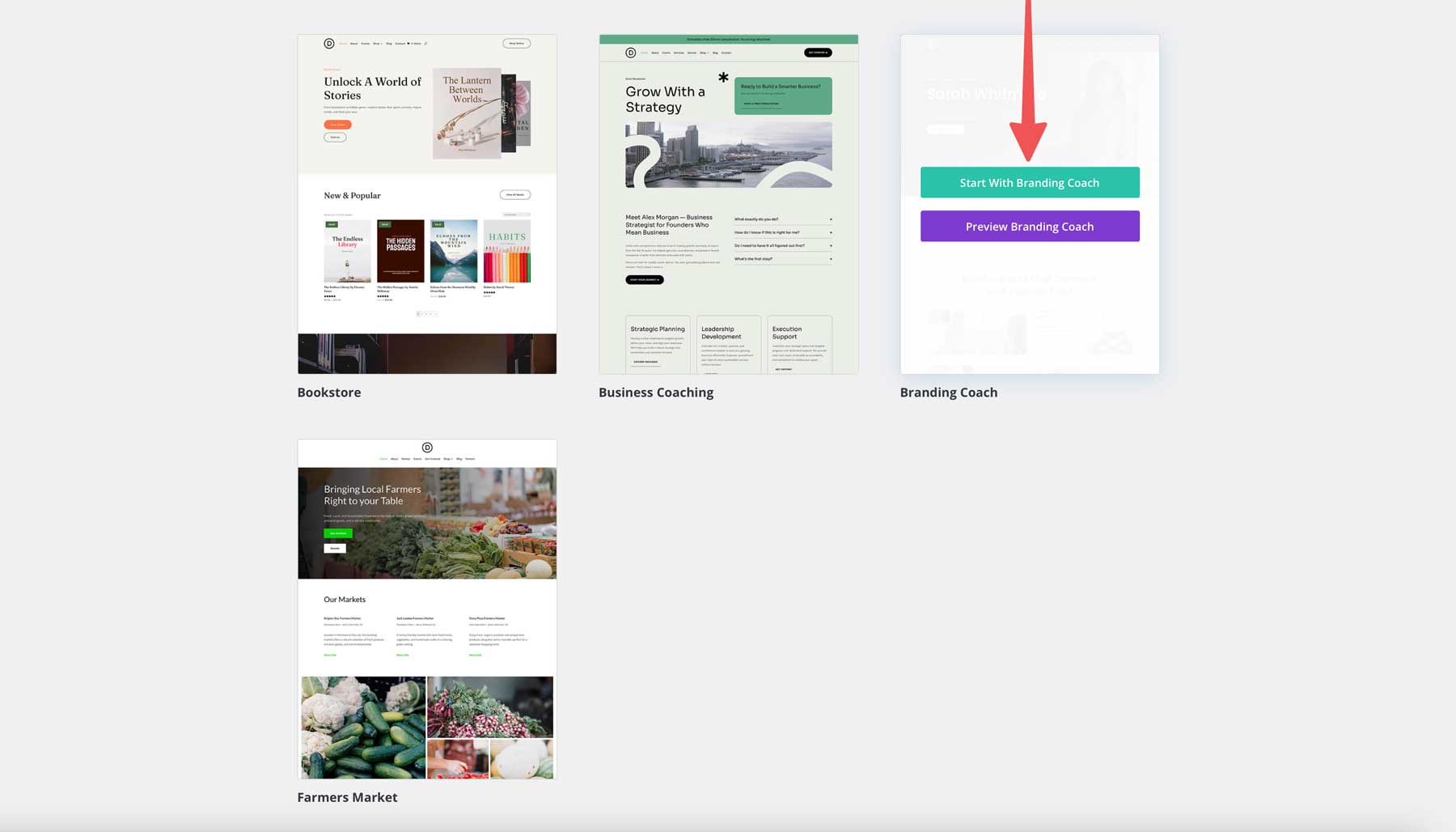Image resolution: width=1456 pixels, height=832 pixels.
Task: Select the Blog link in the Business Coaching nav
Action: (x=715, y=53)
